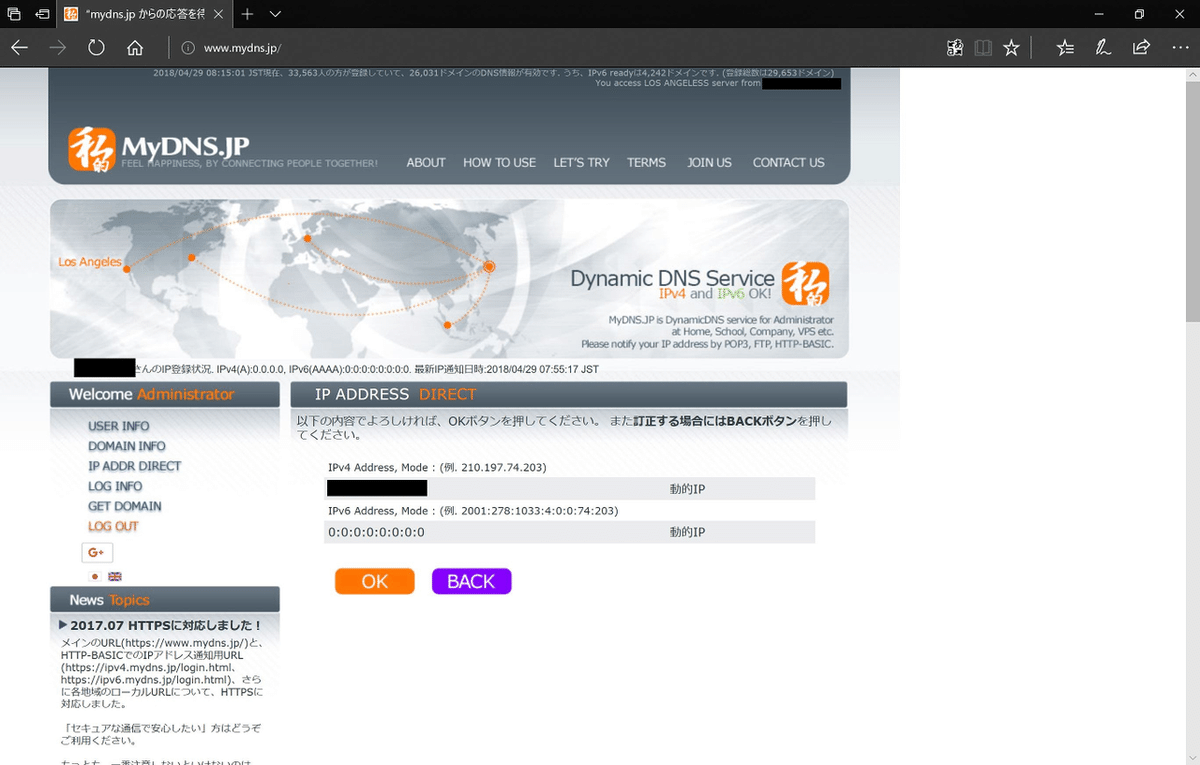Show tabs you've set aside
Image resolution: width=1200 pixels, height=765 pixels.
(x=14, y=14)
